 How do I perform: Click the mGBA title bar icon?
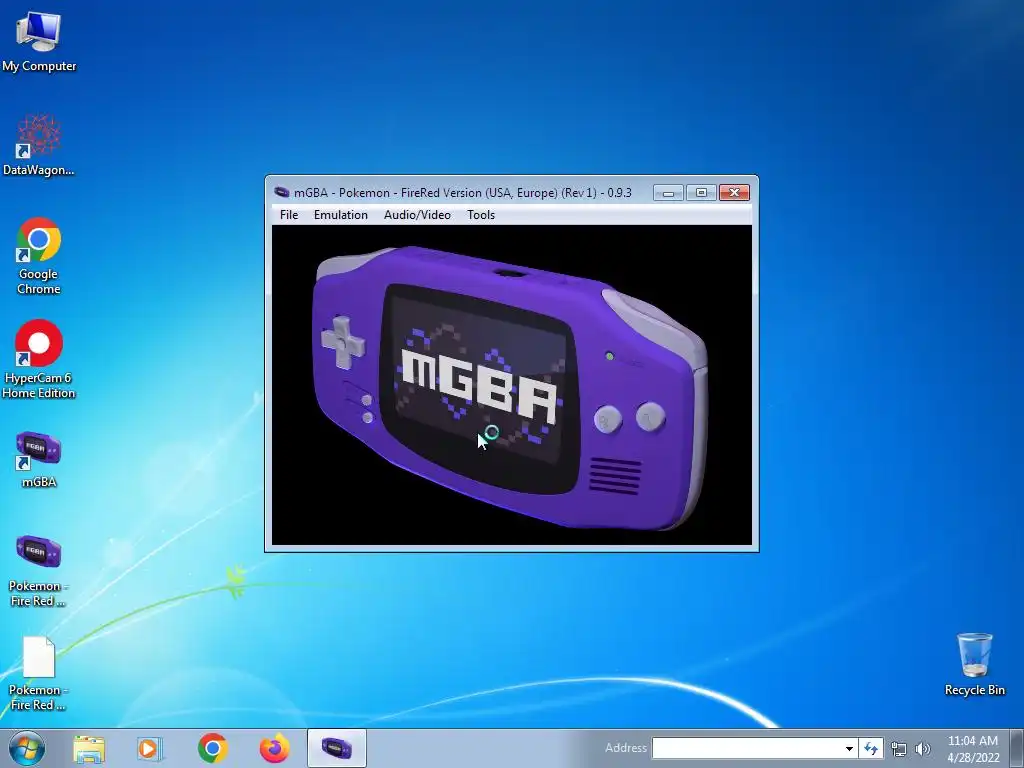click(281, 192)
